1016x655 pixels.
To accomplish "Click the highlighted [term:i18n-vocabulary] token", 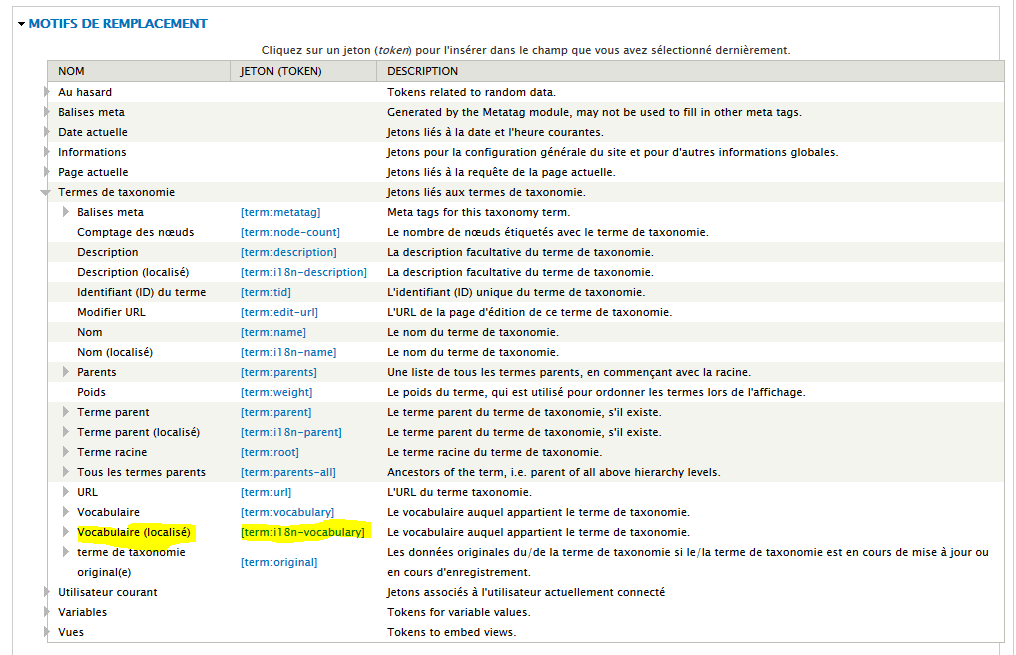I will (303, 532).
